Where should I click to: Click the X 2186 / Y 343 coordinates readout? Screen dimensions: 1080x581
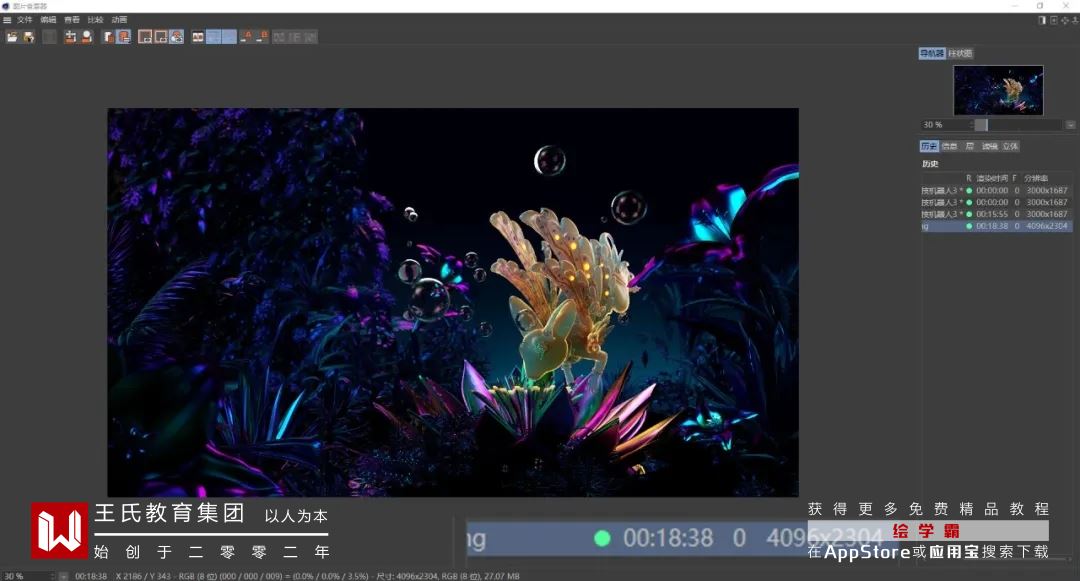144,576
